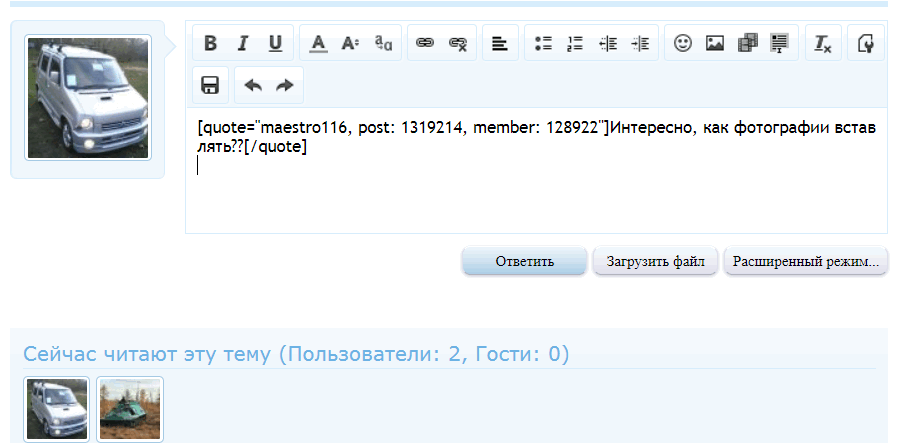Remove link using the unlink icon
Image resolution: width=906 pixels, height=443 pixels.
pyautogui.click(x=458, y=43)
